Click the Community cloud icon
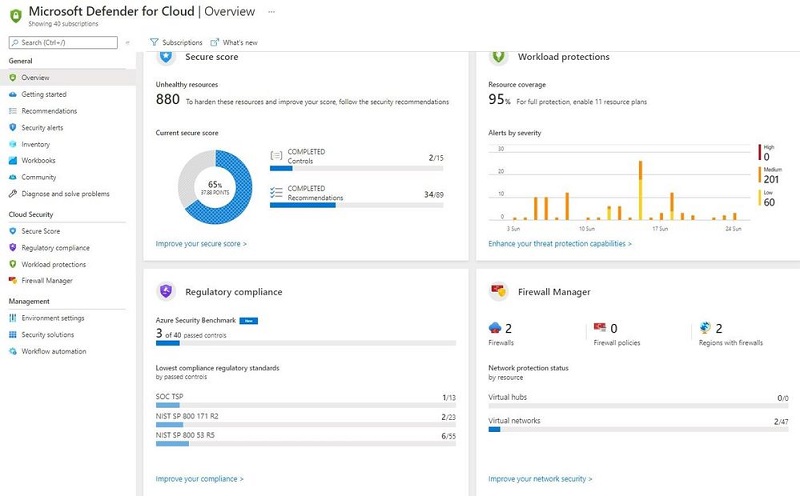This screenshot has height=496, width=800. [x=13, y=177]
